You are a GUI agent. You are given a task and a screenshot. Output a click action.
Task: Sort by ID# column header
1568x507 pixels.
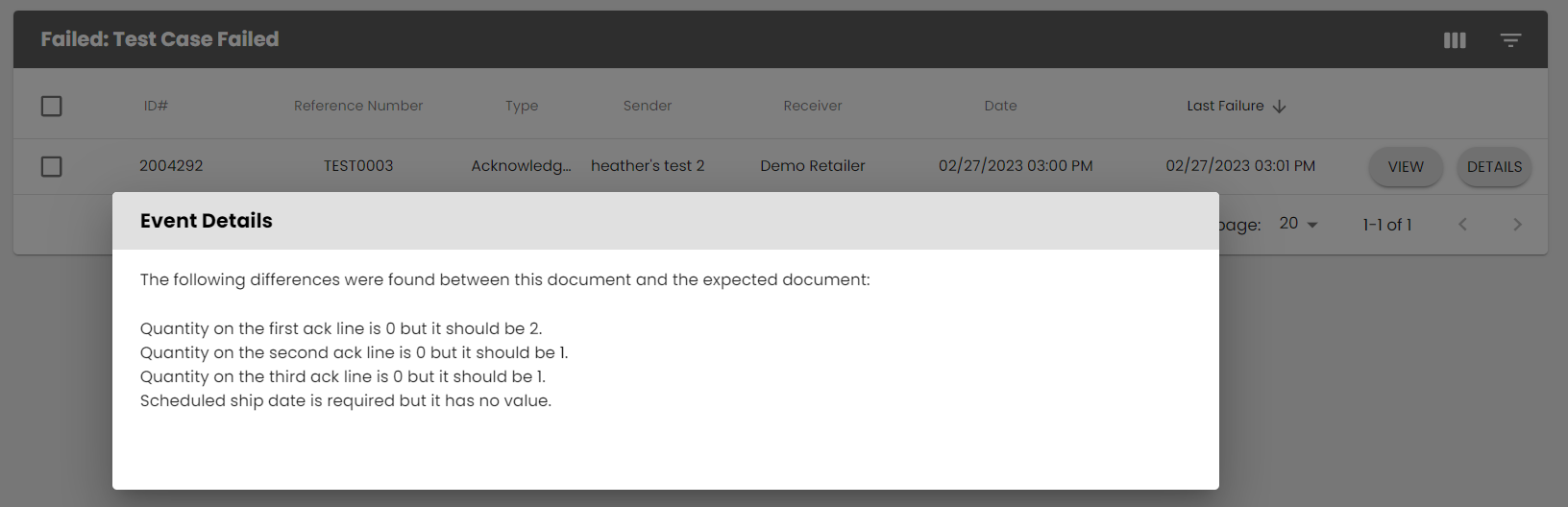pos(156,107)
